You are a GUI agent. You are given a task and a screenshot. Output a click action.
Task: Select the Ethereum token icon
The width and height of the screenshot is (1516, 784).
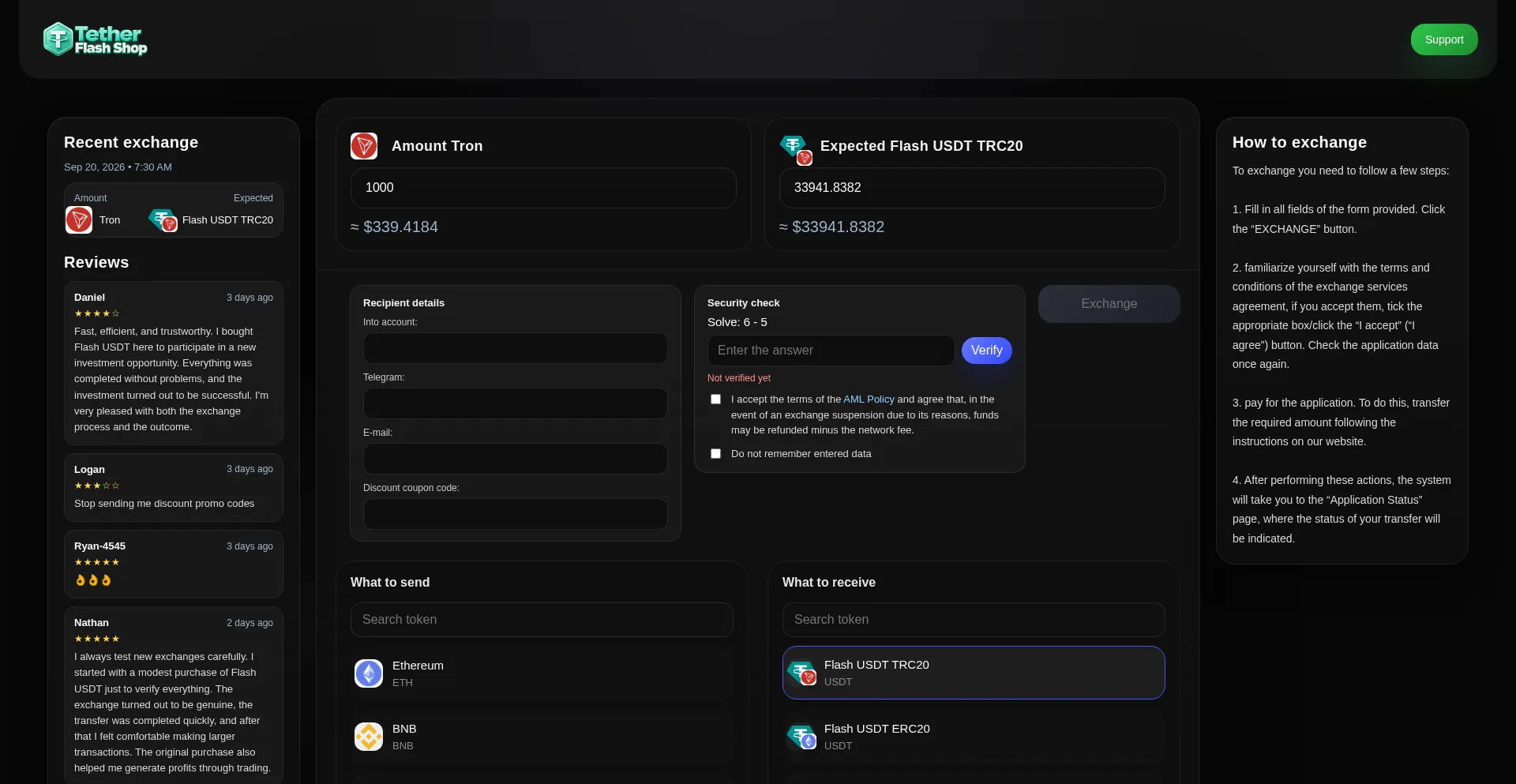tap(369, 673)
